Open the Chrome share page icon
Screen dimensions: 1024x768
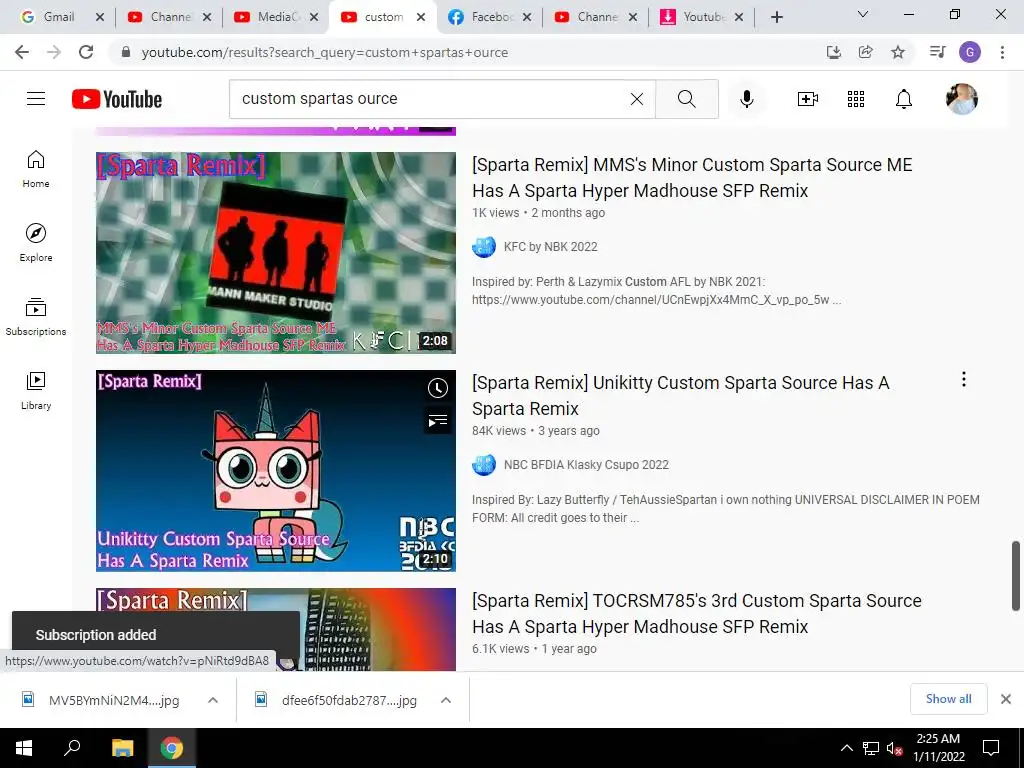[x=866, y=52]
